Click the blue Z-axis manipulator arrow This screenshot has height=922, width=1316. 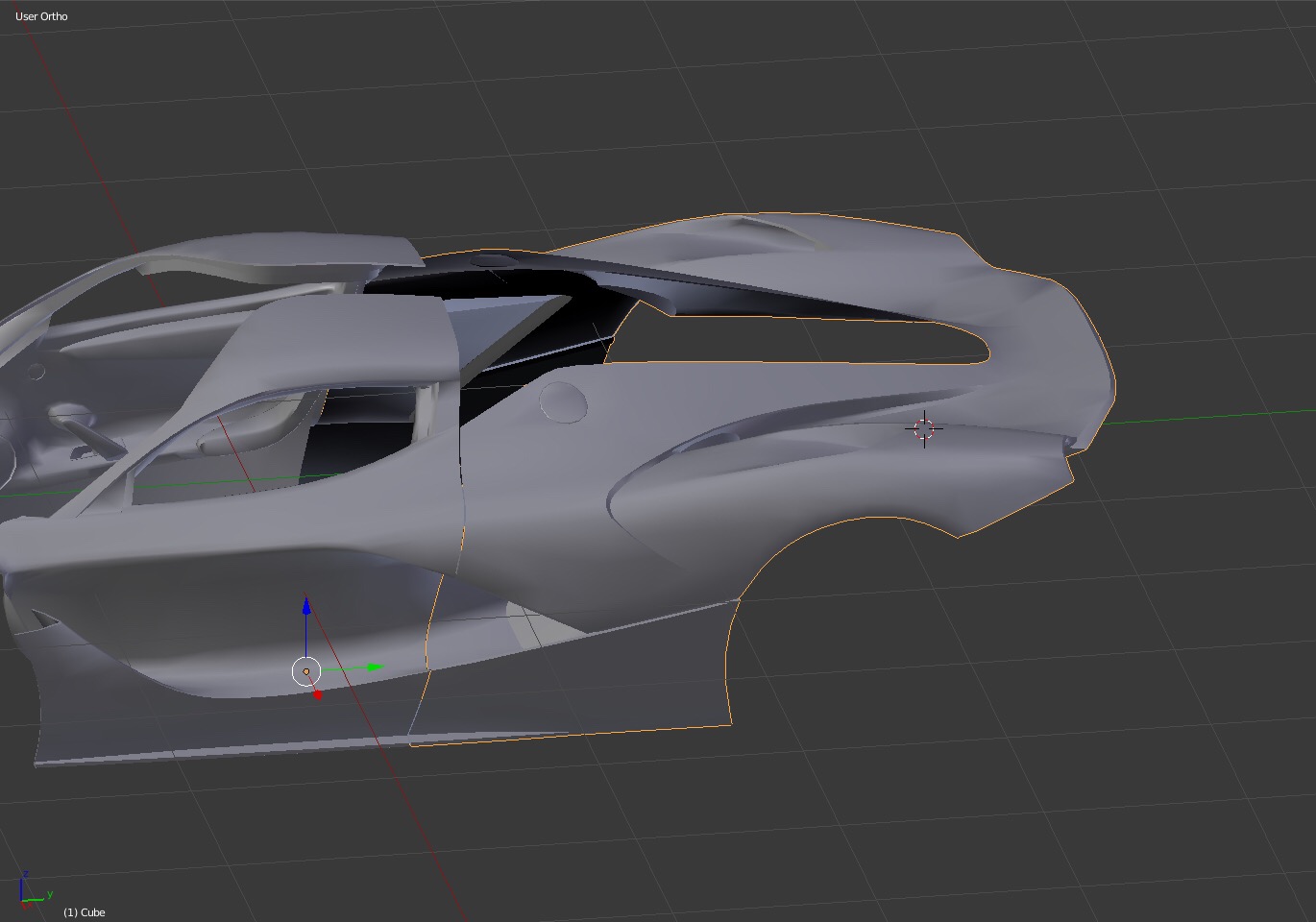click(306, 607)
